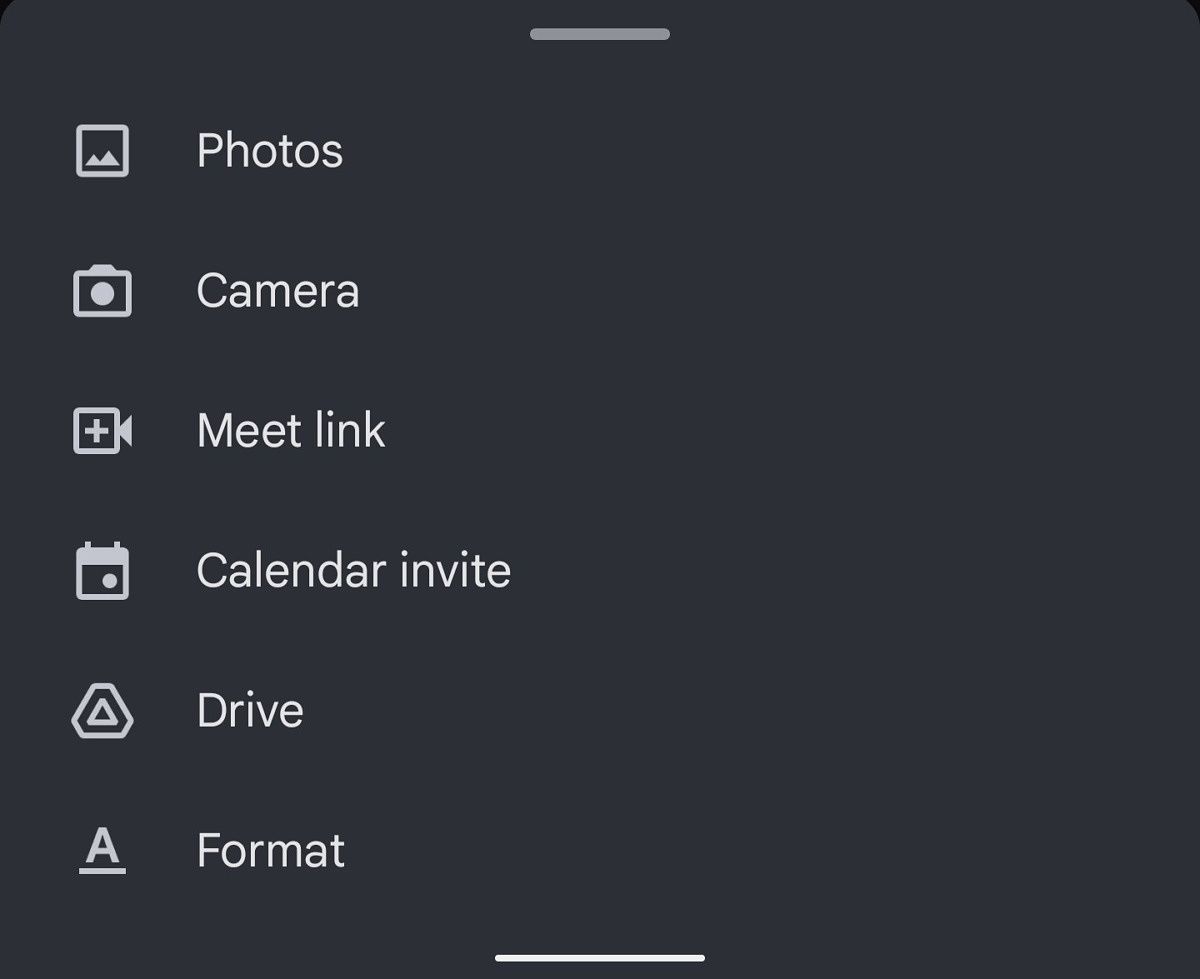Tap the sheet drag handle
This screenshot has height=979, width=1200.
tap(600, 35)
